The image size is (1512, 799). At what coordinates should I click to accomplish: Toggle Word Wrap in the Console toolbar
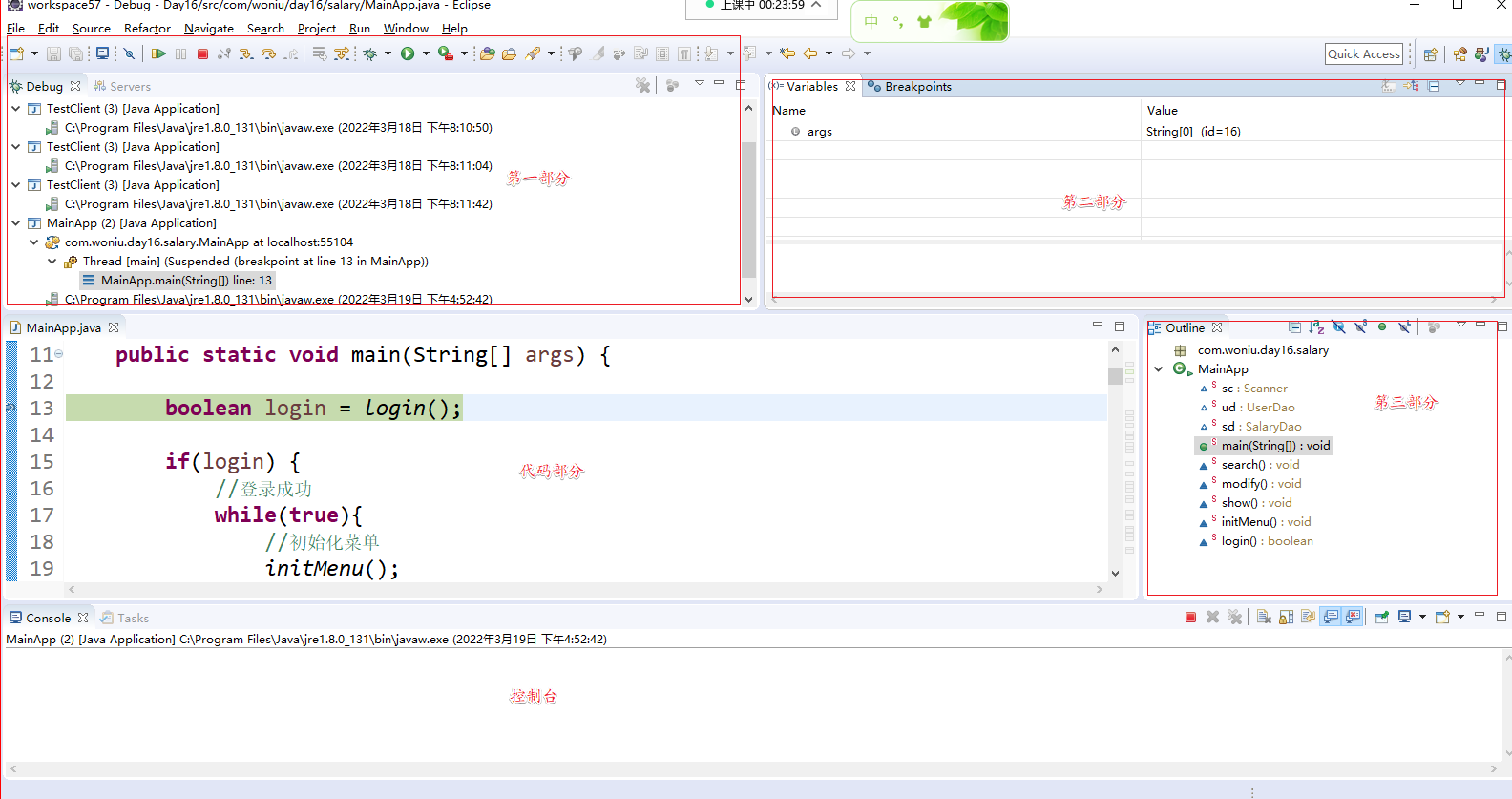[x=1308, y=617]
